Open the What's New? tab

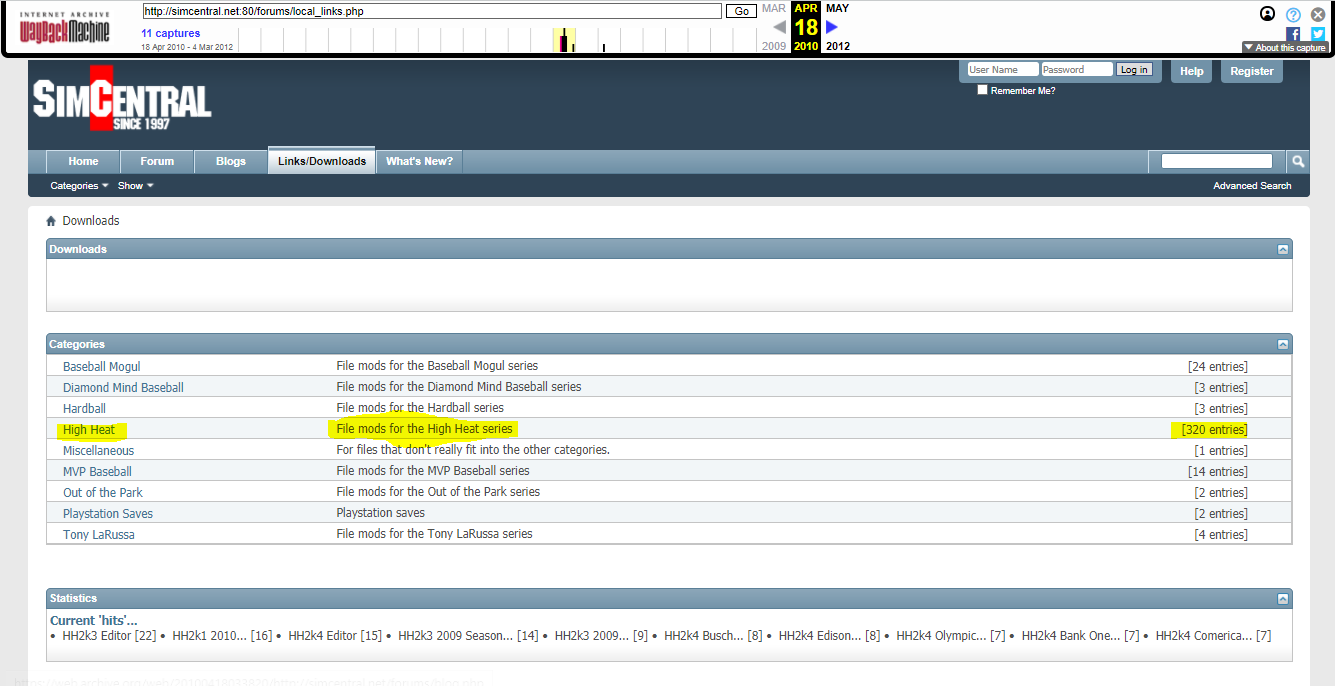(x=419, y=161)
